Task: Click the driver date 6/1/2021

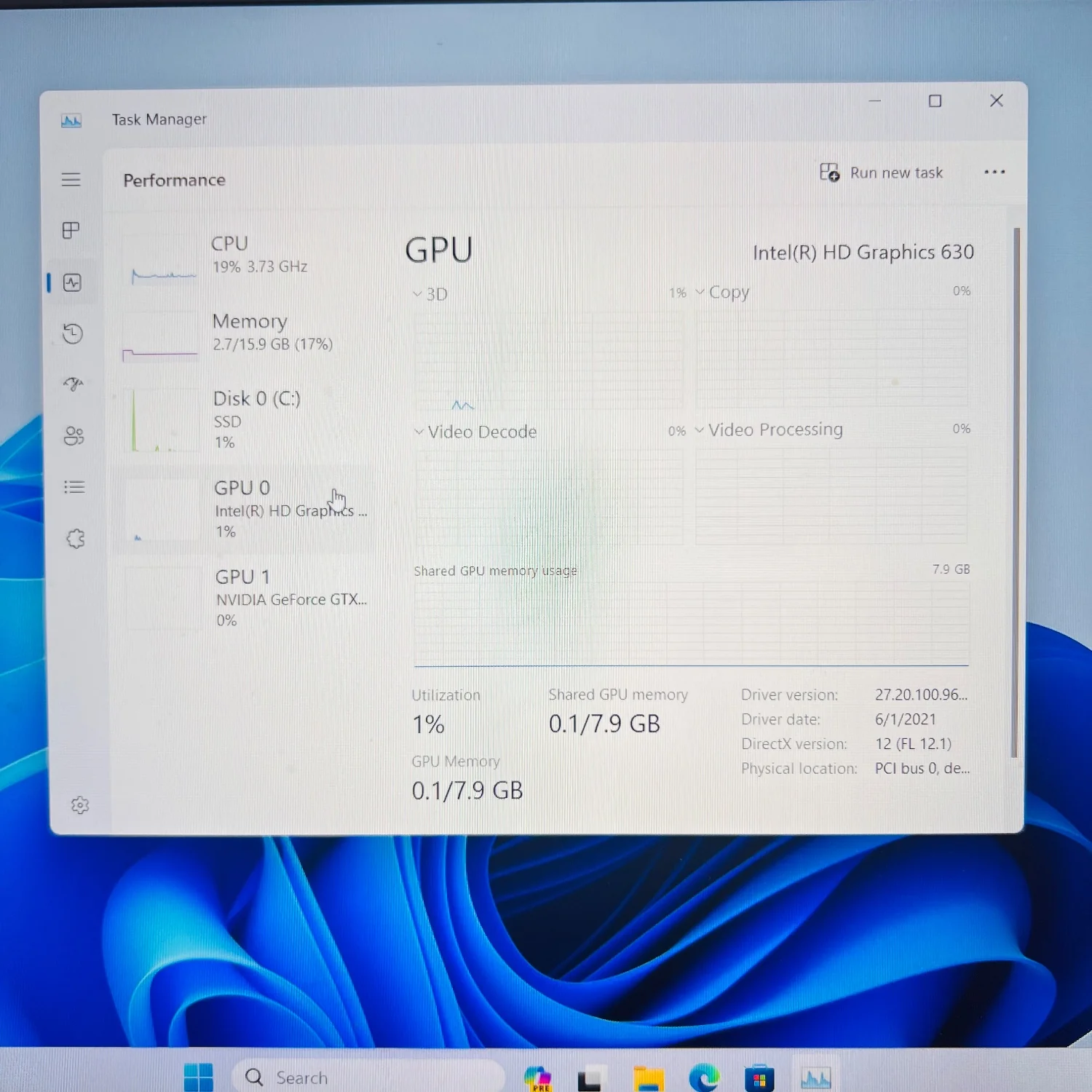Action: (906, 719)
